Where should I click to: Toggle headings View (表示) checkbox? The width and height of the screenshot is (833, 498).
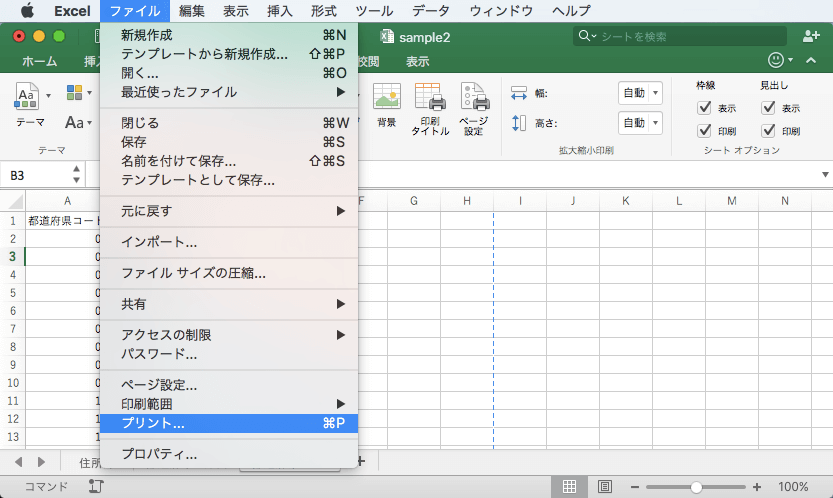[x=768, y=108]
